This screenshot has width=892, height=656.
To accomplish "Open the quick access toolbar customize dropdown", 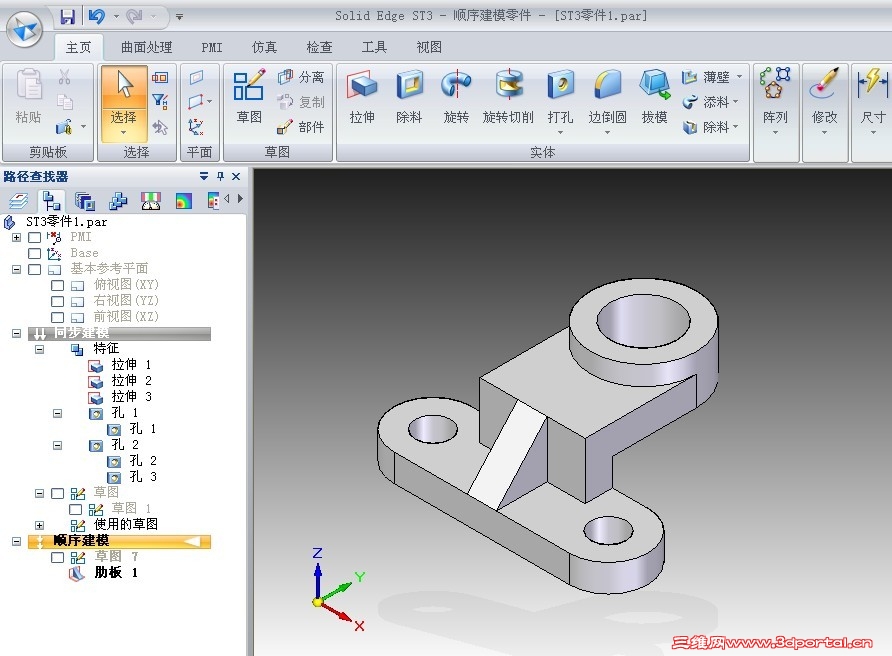I will (x=179, y=17).
